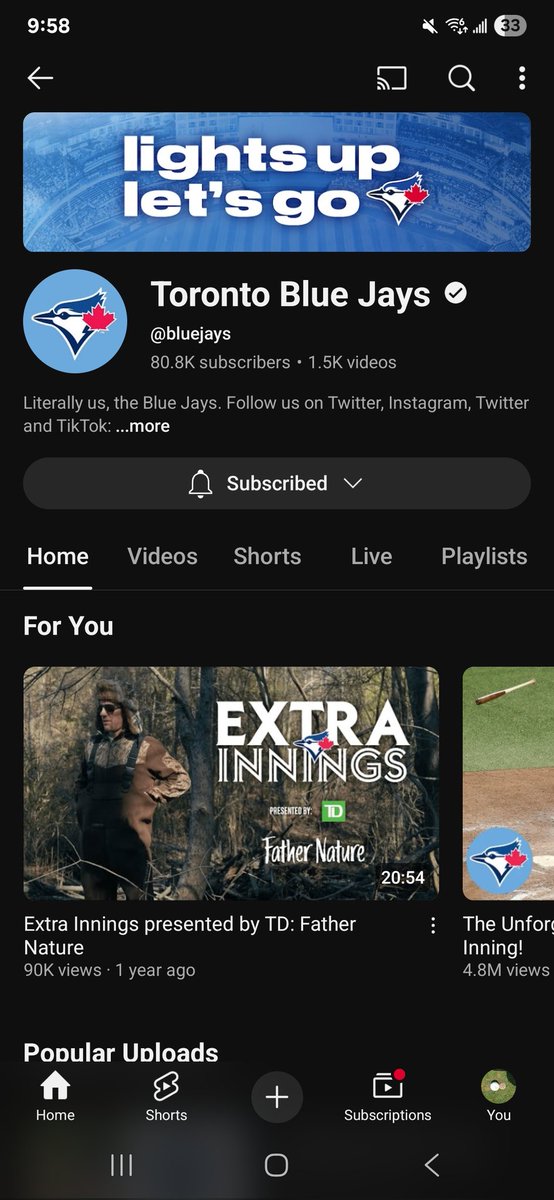Tap the Android home button
The width and height of the screenshot is (554, 1200).
277,1164
